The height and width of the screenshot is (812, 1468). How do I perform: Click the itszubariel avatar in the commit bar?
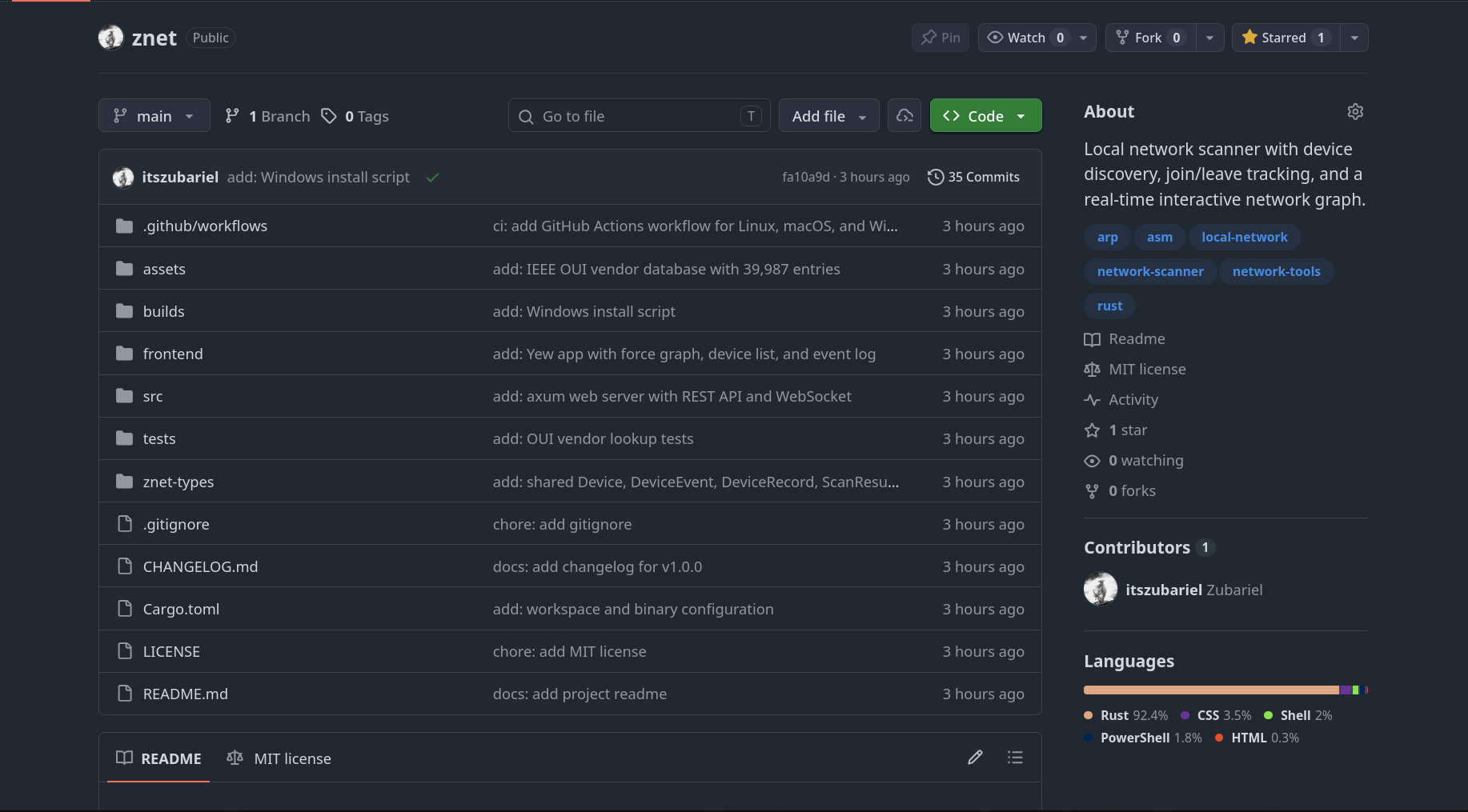click(123, 178)
